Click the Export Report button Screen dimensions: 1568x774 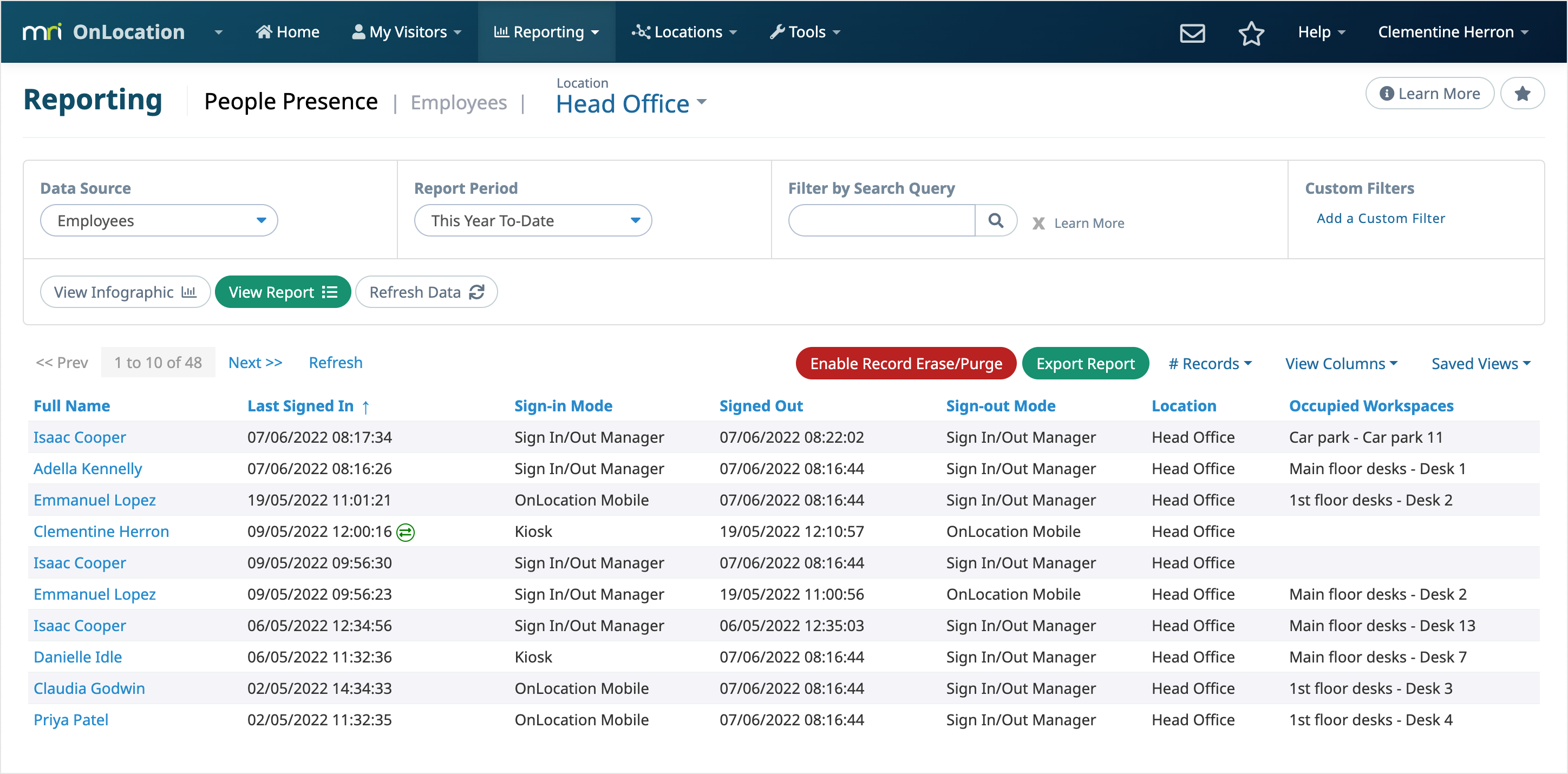pos(1084,363)
